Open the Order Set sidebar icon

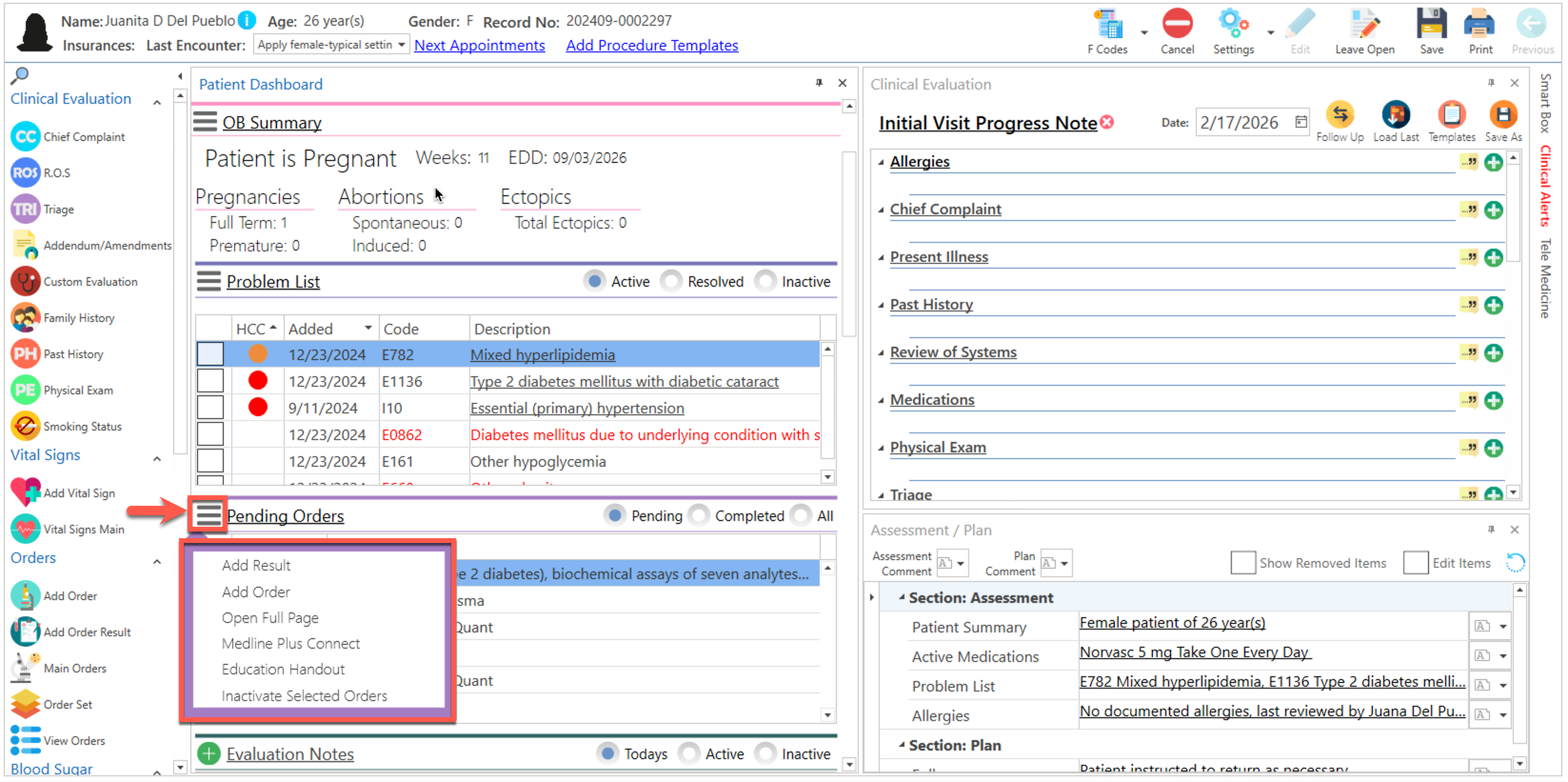coord(26,704)
